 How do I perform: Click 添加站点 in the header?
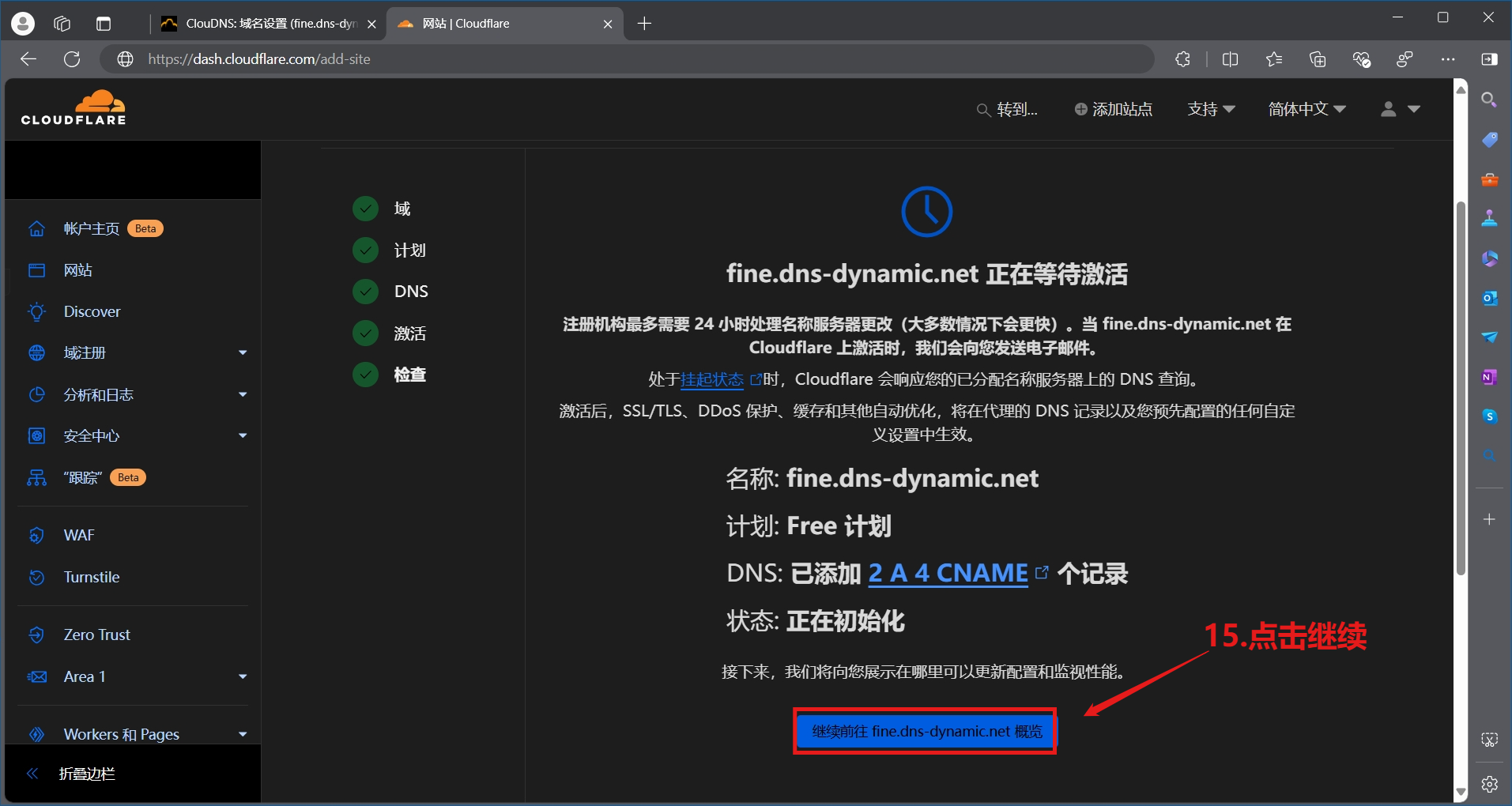[1113, 109]
